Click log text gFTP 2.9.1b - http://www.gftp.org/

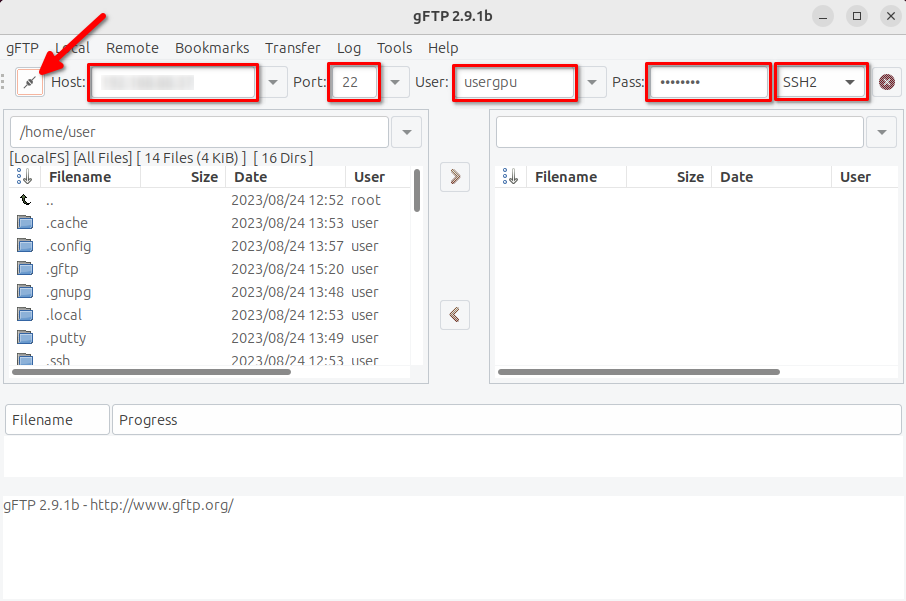(118, 505)
